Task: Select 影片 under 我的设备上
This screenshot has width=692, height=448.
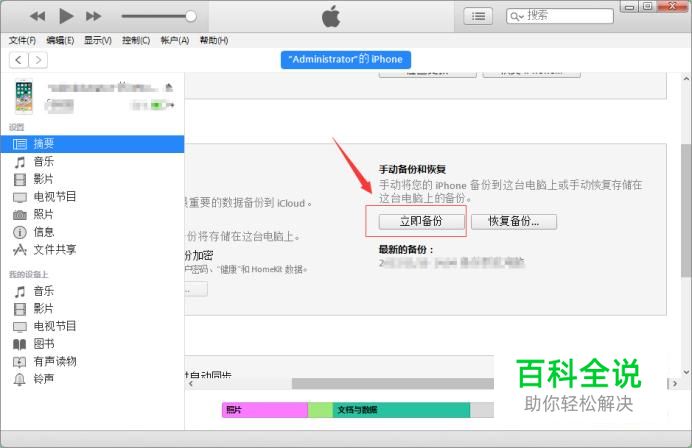Action: coord(92,309)
